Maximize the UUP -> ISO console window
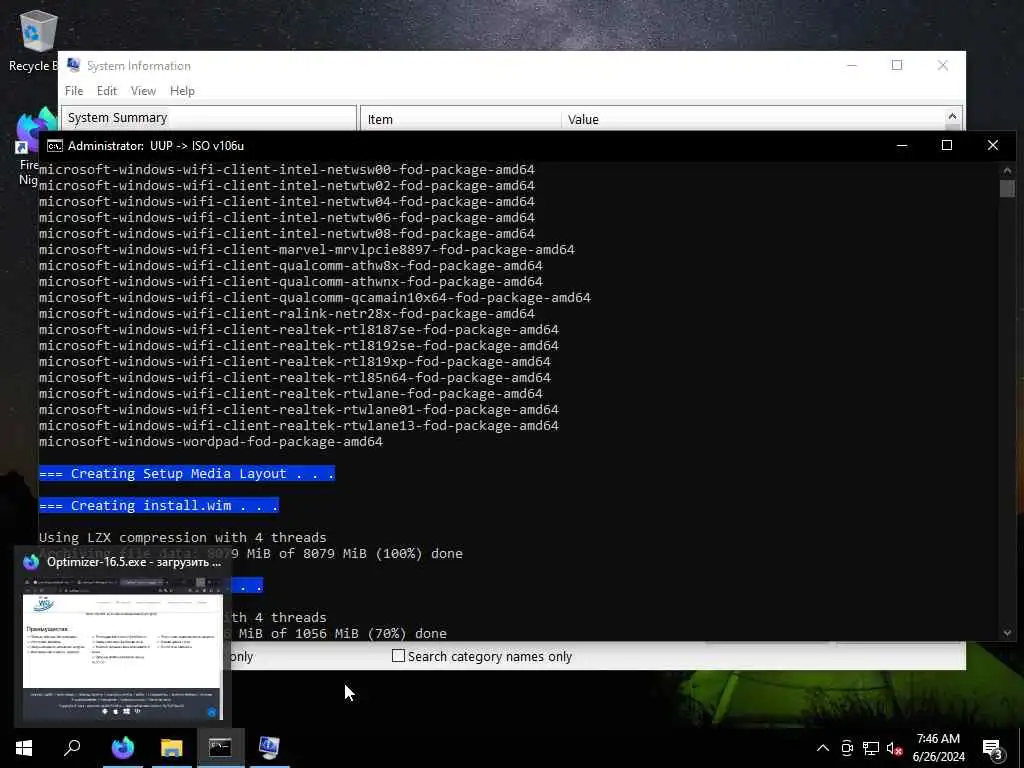Screen dimensions: 1024x768 coord(947,146)
